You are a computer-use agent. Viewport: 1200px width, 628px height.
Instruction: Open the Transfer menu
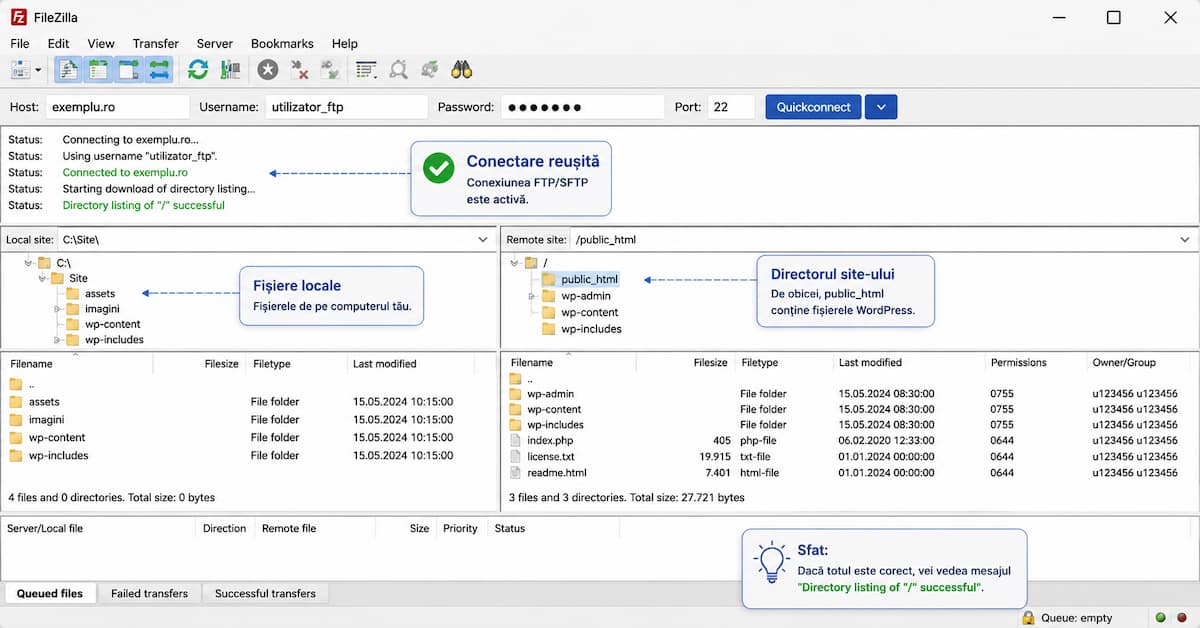tap(155, 43)
